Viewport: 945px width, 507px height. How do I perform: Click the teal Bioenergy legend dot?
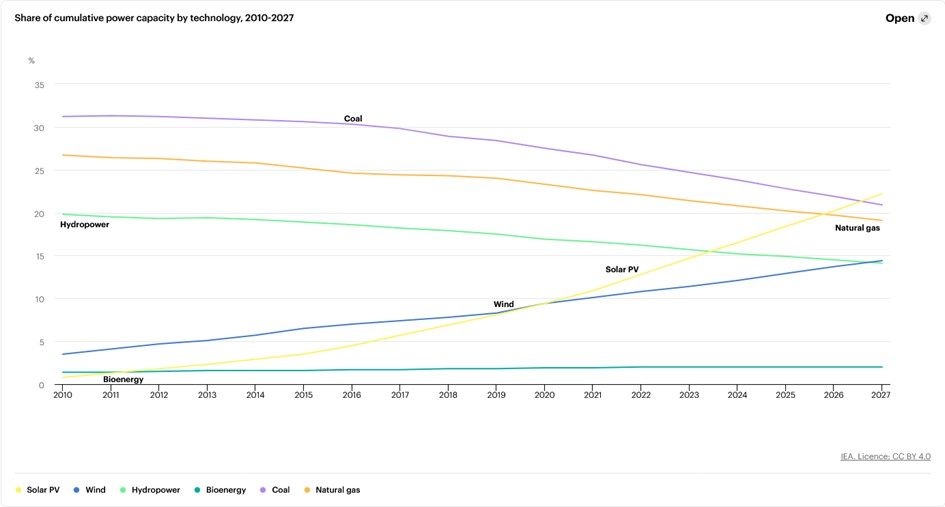click(197, 490)
